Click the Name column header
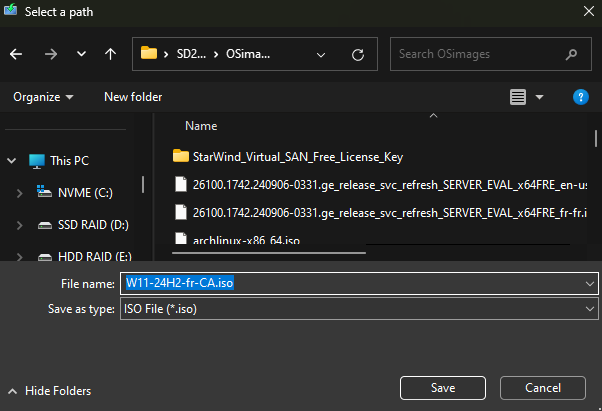 [x=201, y=126]
